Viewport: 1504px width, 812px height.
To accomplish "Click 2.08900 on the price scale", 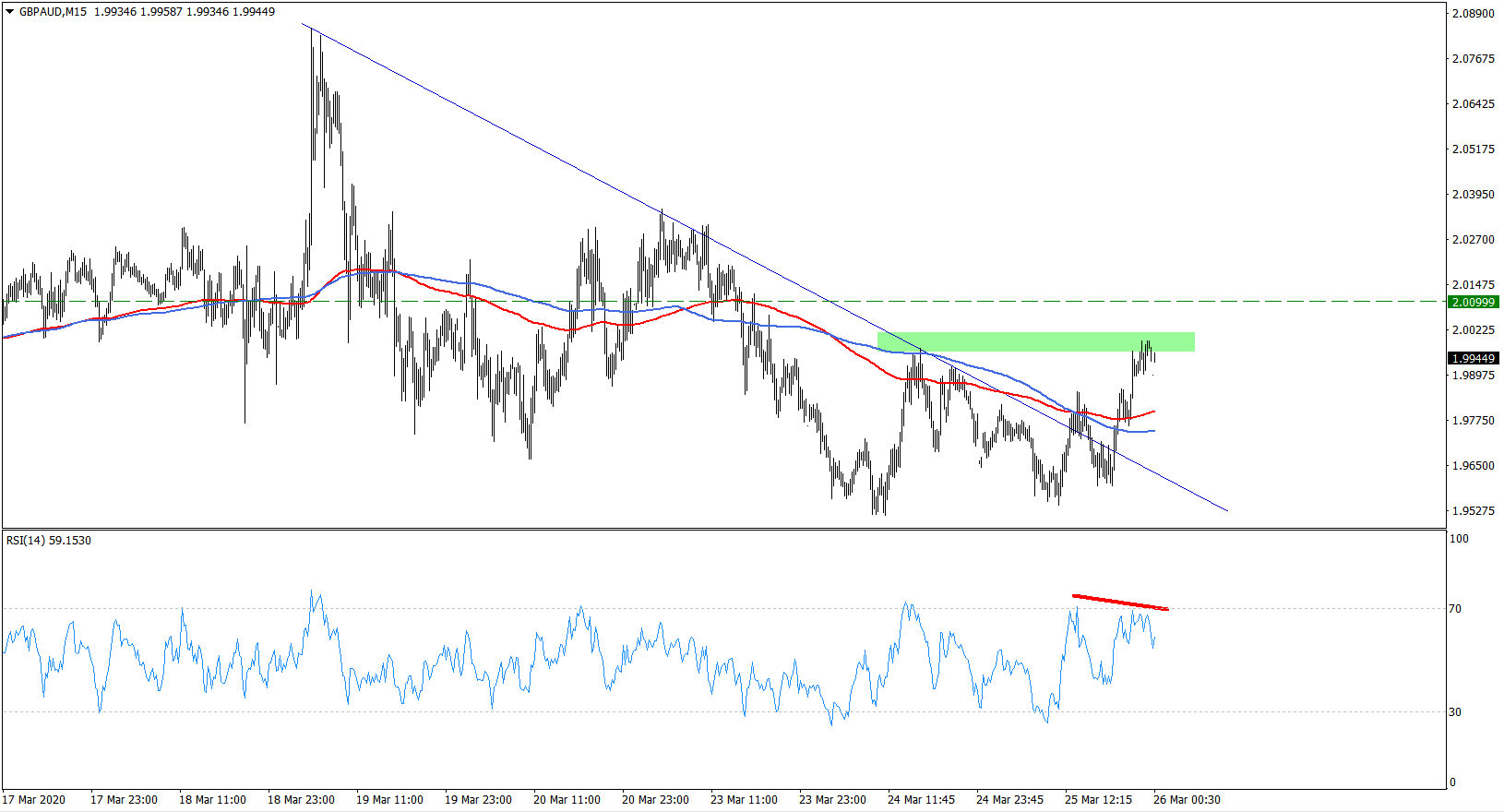I will point(1473,14).
